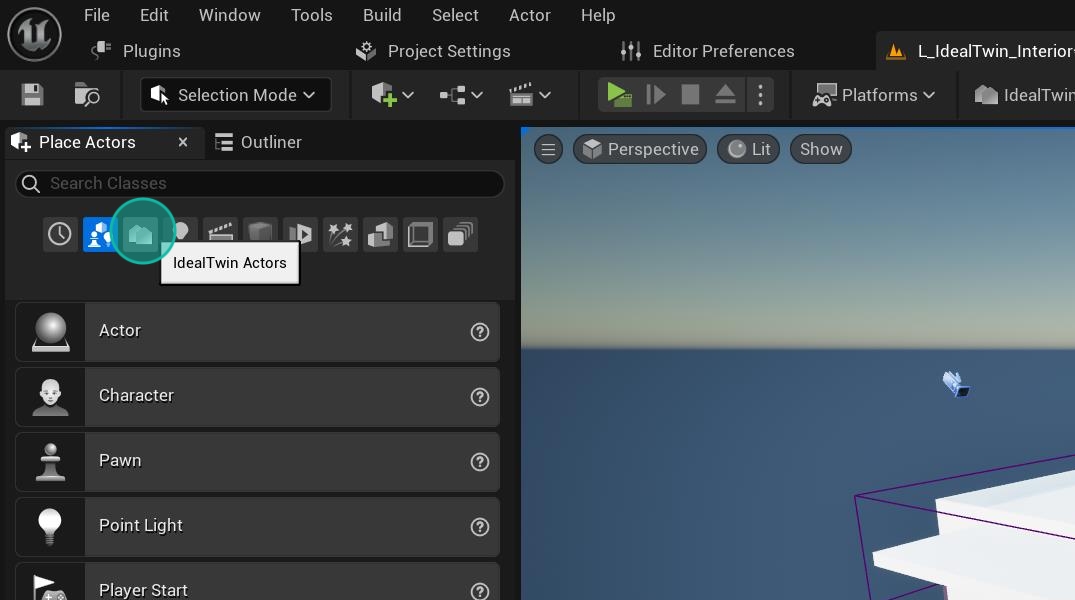
Task: Open the Edit menu
Action: pyautogui.click(x=154, y=15)
